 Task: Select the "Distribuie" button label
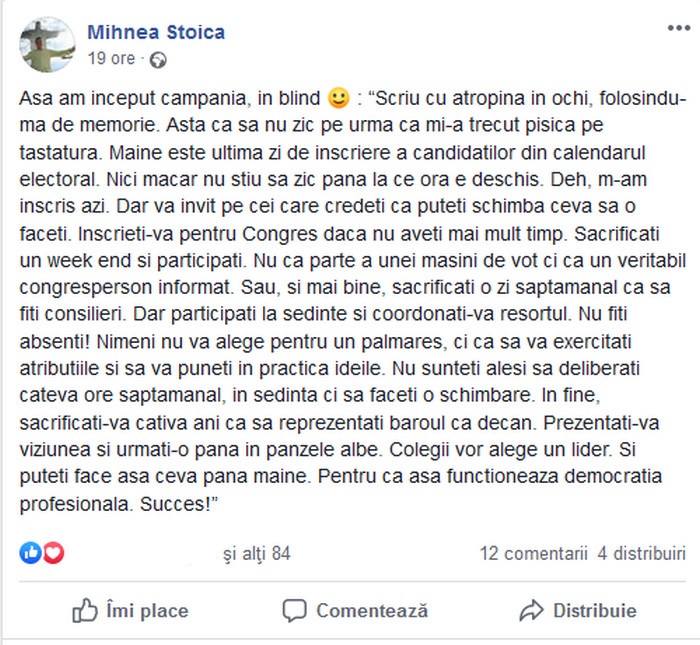point(595,611)
